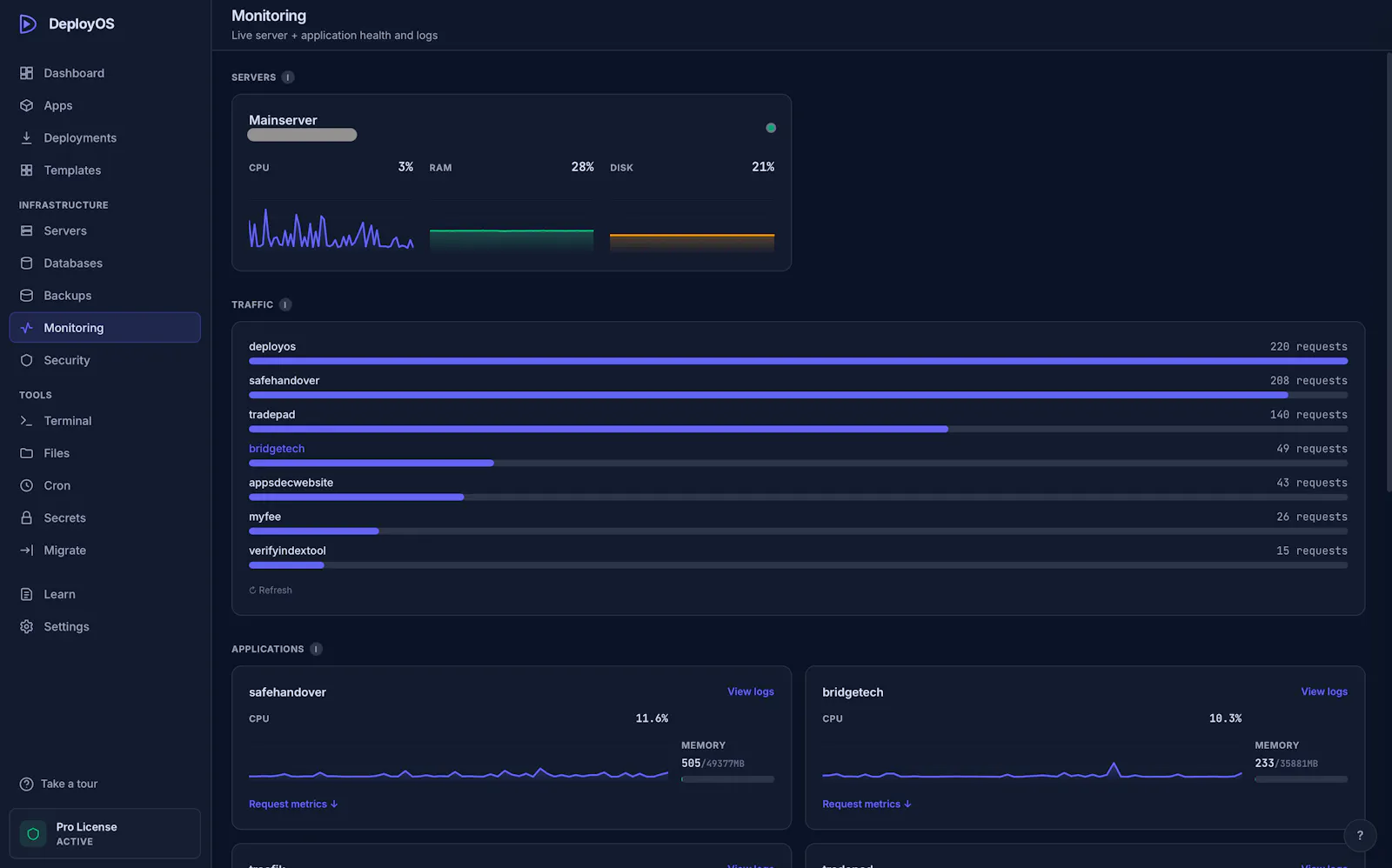Click the Take a tour question icon
Image resolution: width=1392 pixels, height=868 pixels.
[27, 784]
